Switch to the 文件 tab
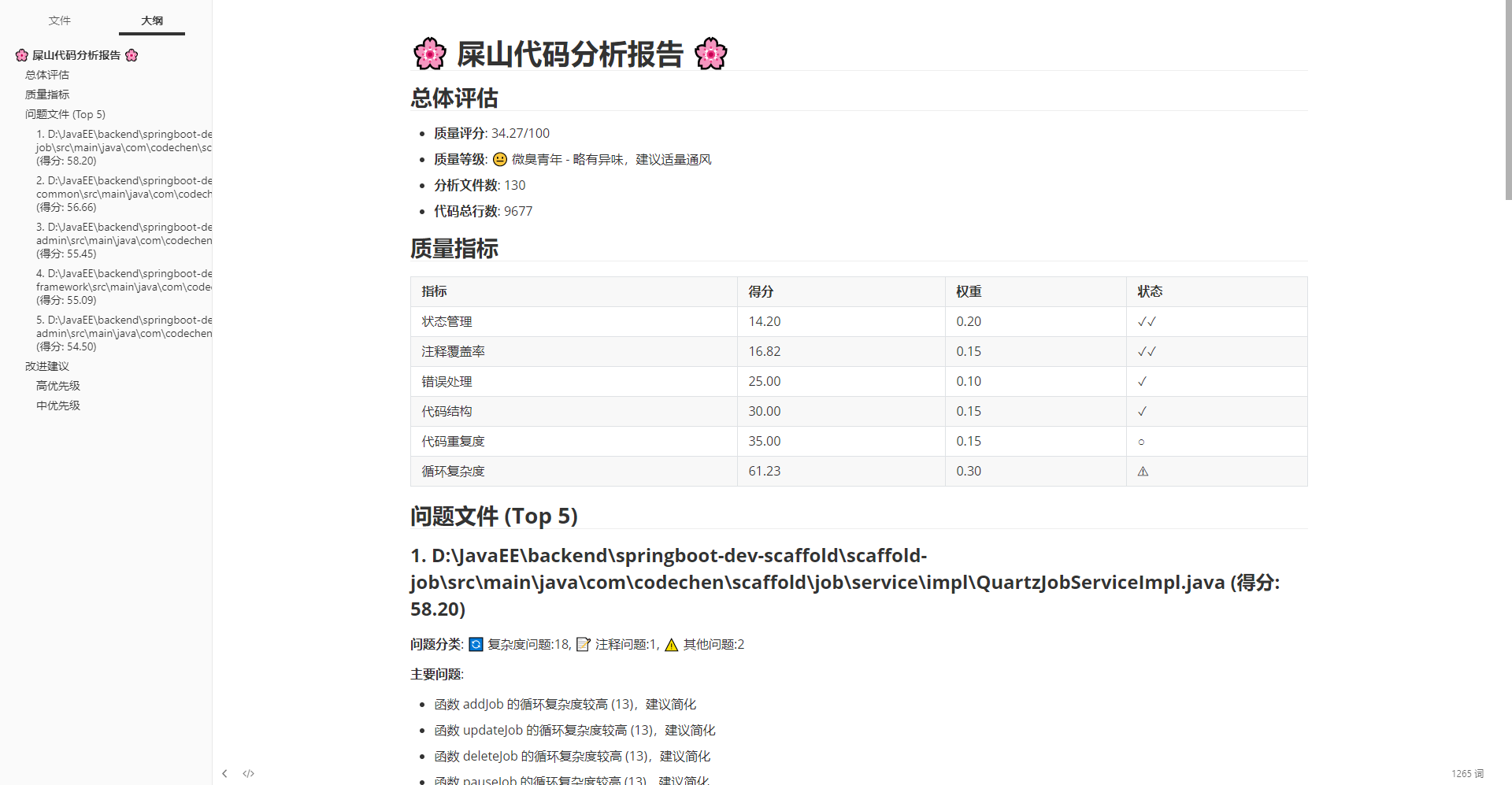This screenshot has width=1512, height=785. (60, 20)
